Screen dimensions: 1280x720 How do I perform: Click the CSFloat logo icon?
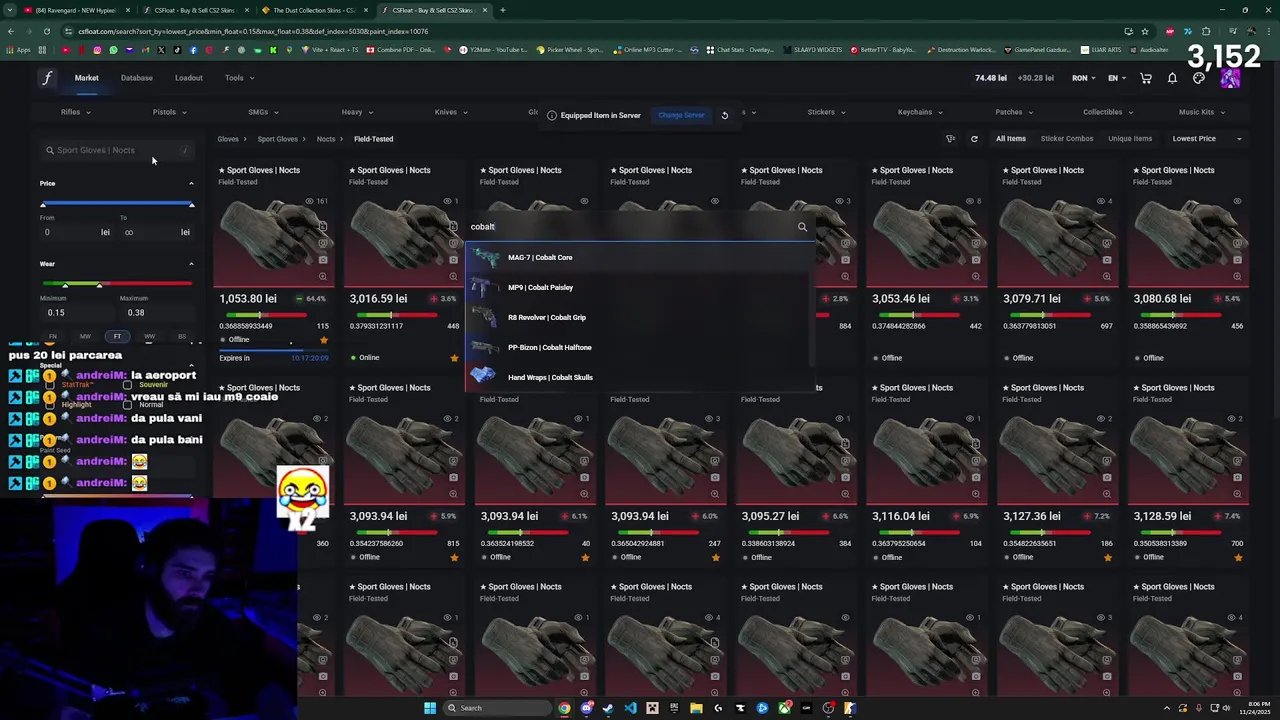46,78
